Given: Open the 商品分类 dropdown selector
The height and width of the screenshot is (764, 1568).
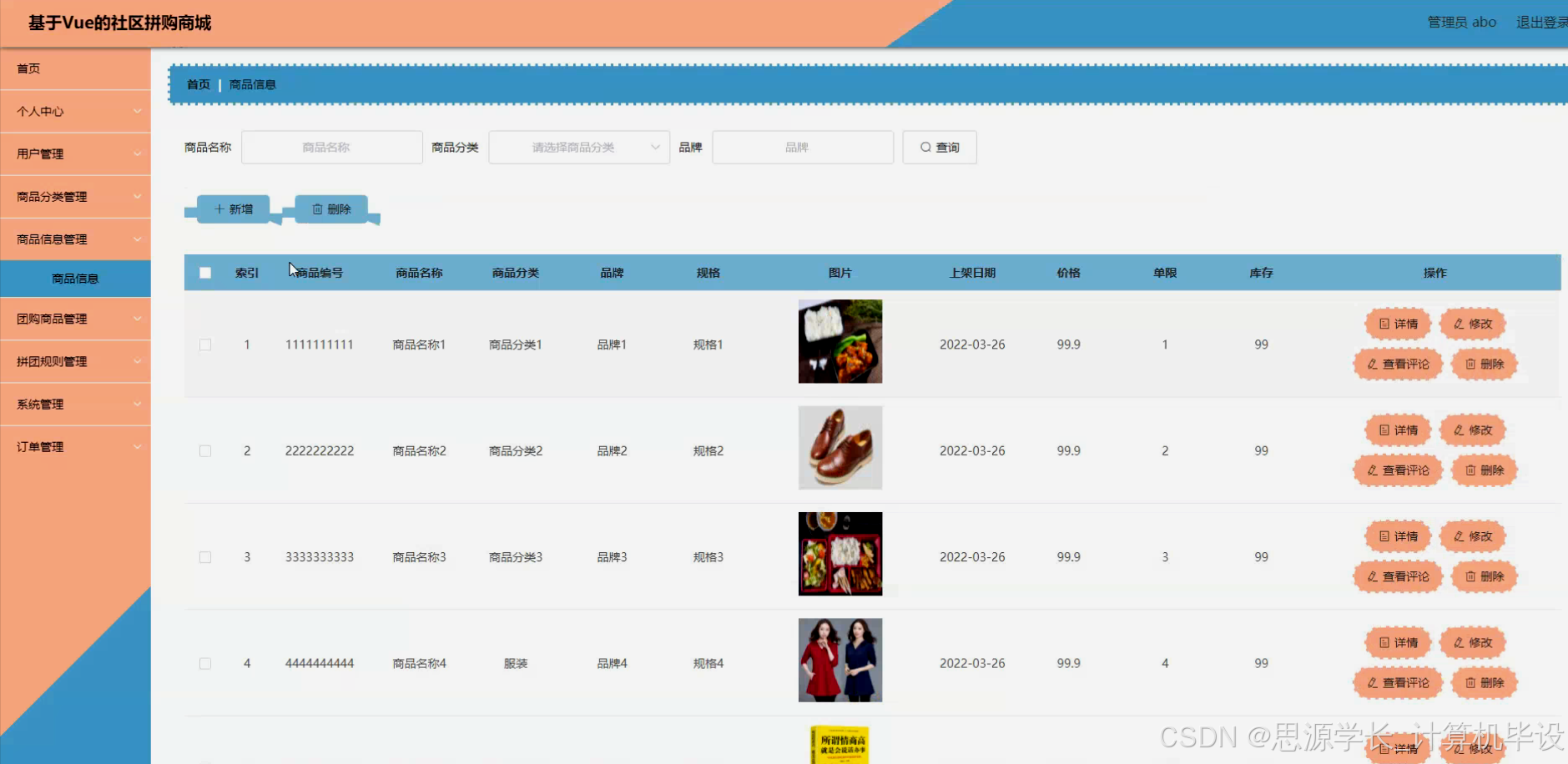Looking at the screenshot, I should coord(578,147).
